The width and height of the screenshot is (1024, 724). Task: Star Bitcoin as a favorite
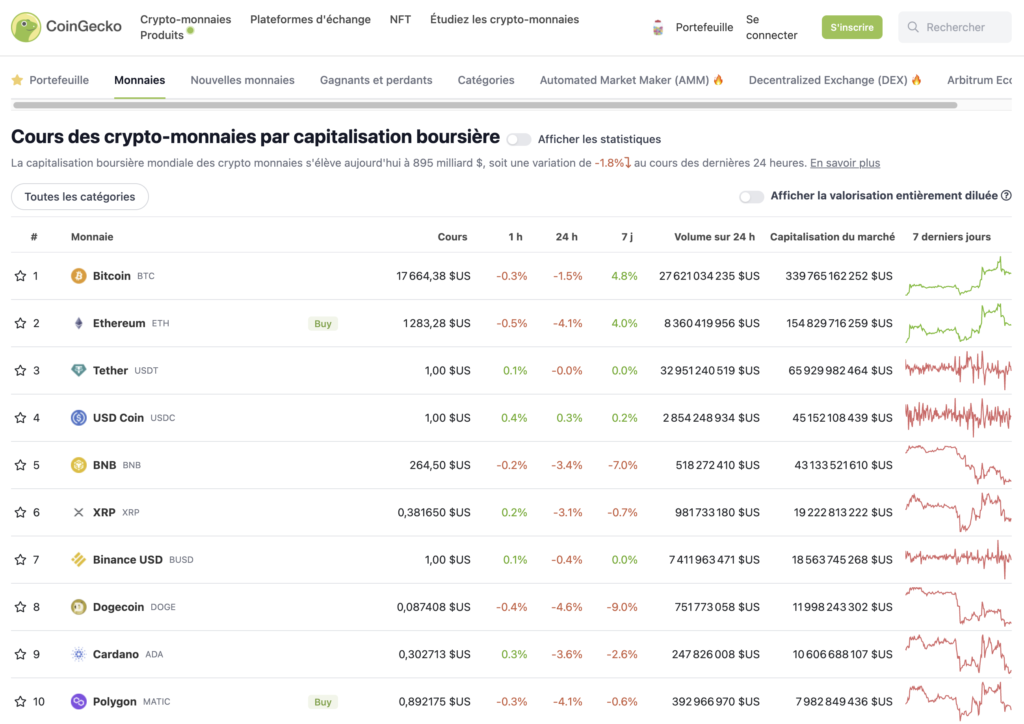point(20,276)
